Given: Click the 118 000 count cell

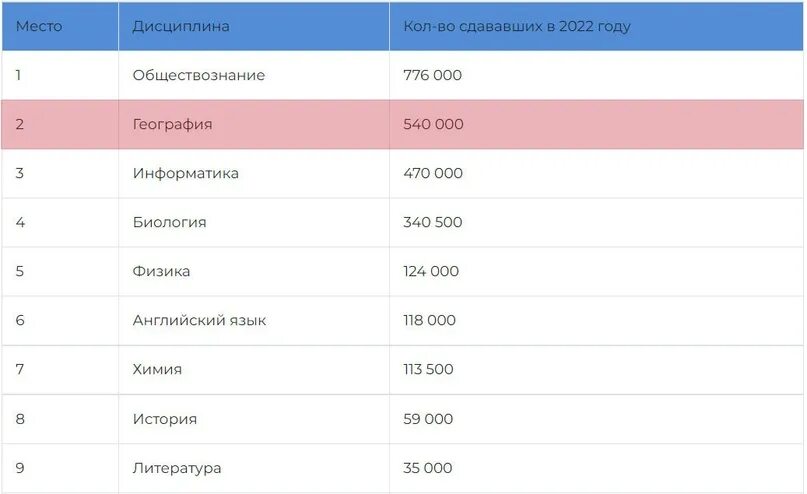Looking at the screenshot, I should point(597,321).
